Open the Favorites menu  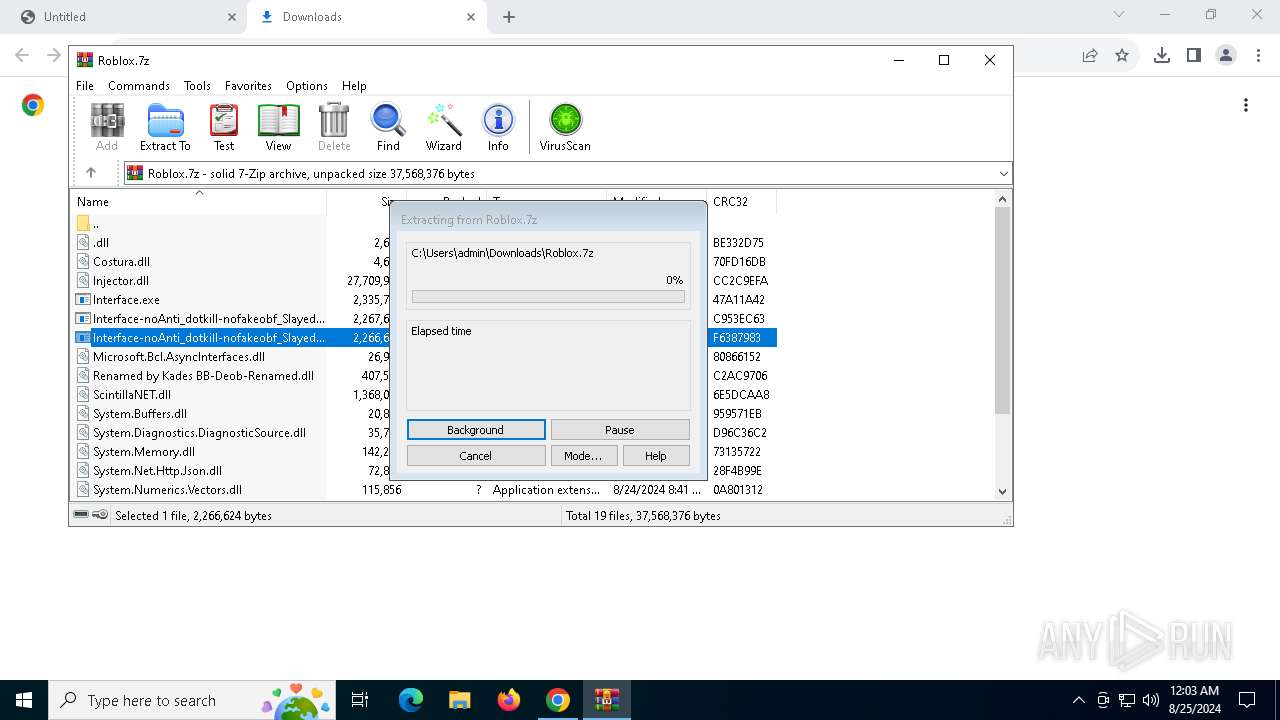pyautogui.click(x=248, y=86)
